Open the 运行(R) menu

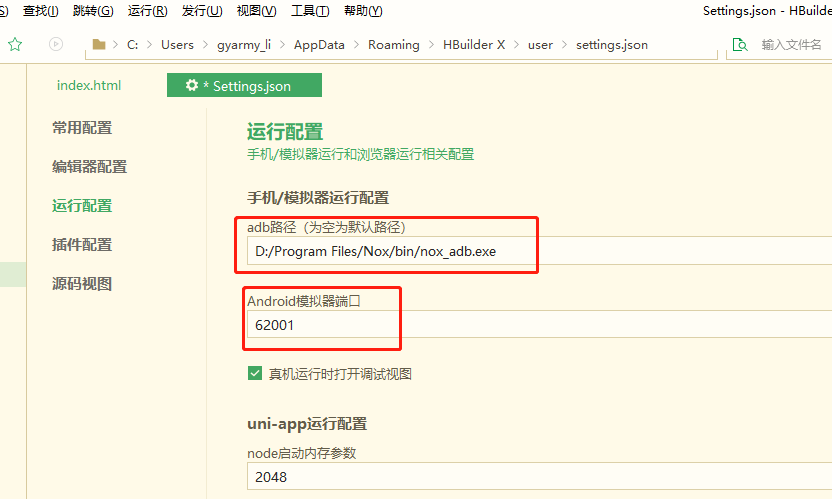[148, 11]
